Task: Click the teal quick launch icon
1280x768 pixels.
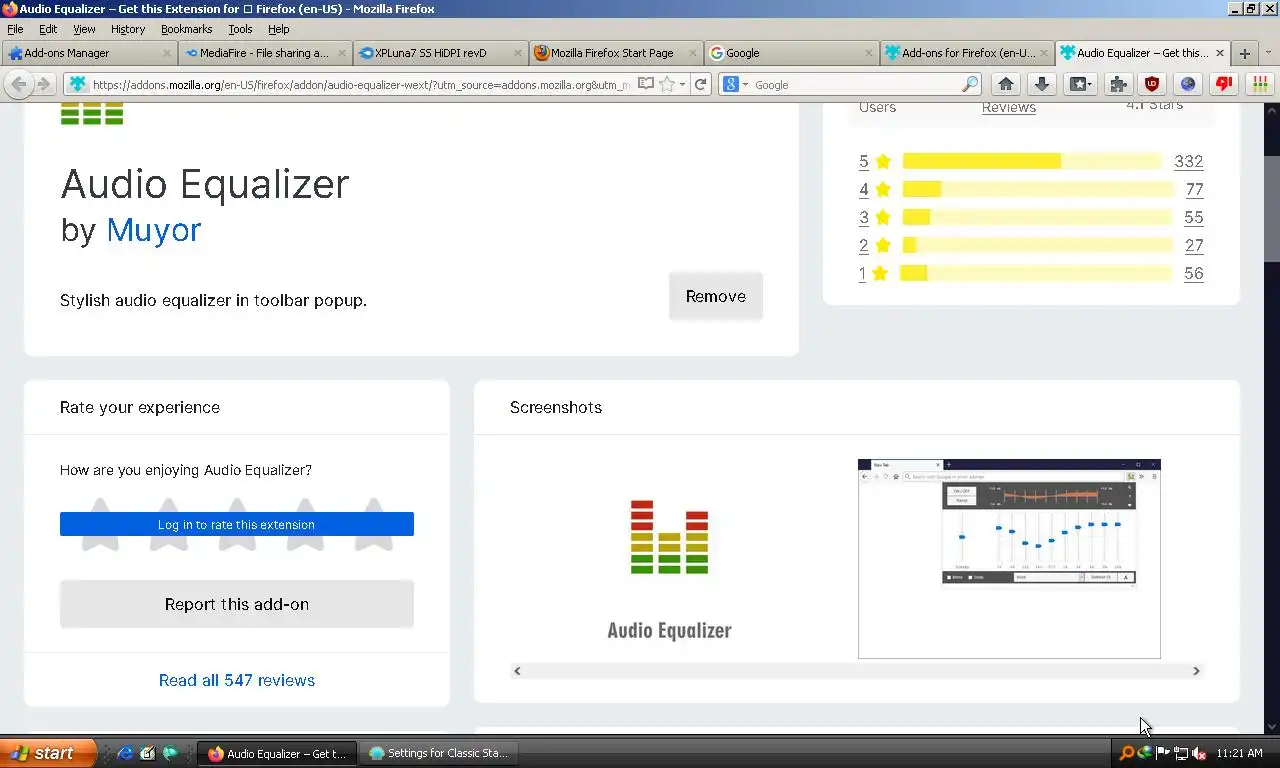Action: pos(170,754)
